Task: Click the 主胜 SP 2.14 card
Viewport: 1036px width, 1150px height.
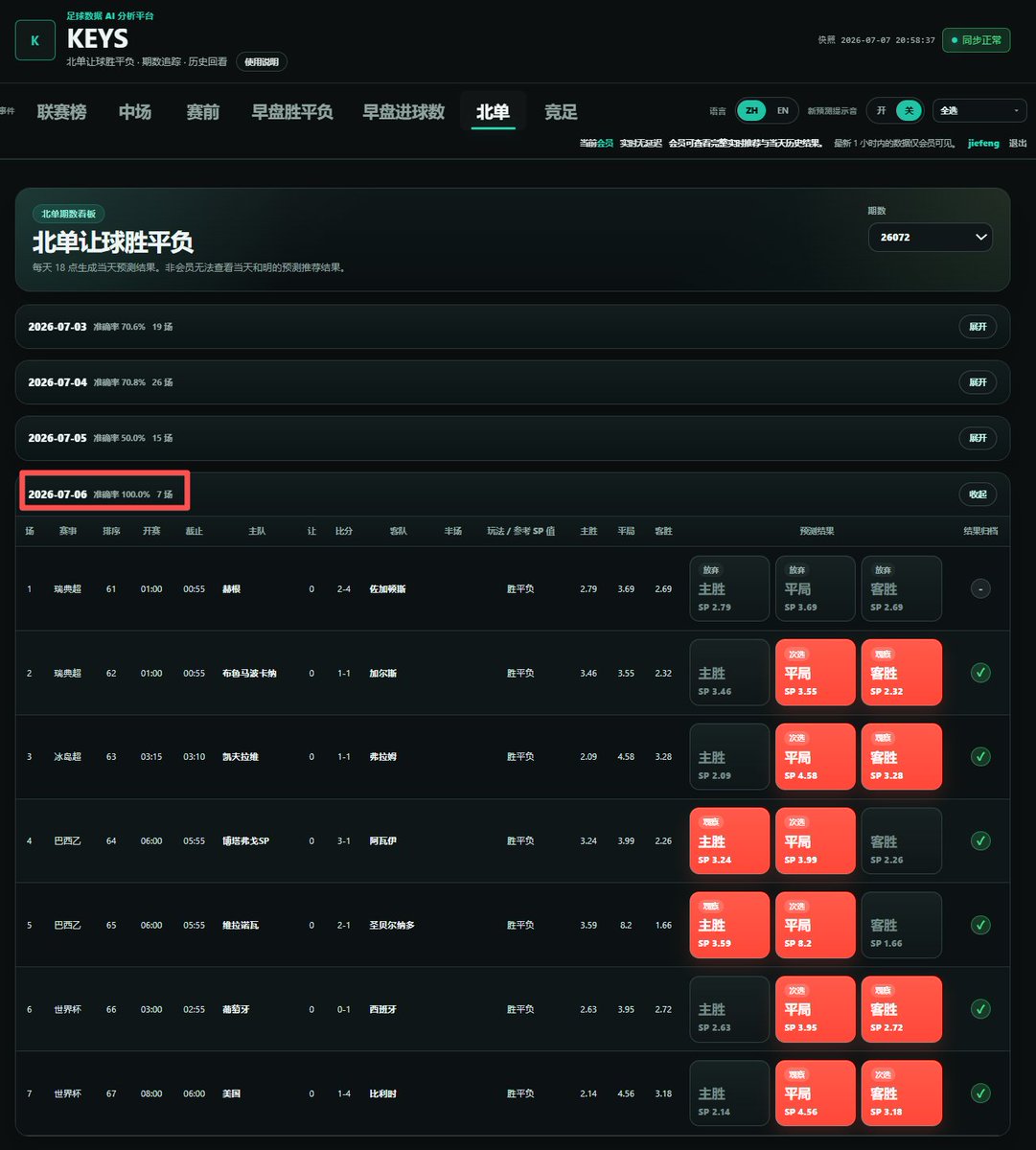Action: 729,1092
